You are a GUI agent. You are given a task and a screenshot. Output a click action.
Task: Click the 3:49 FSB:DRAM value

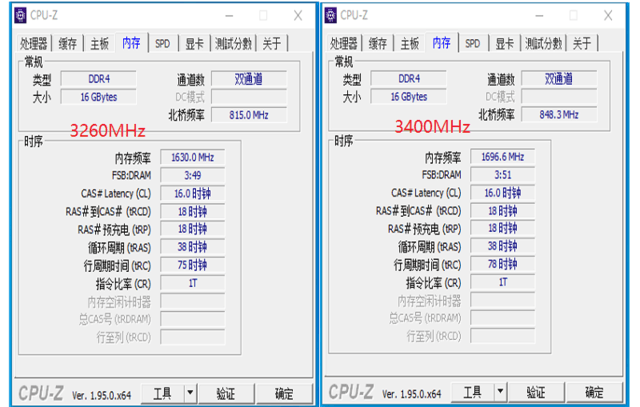(193, 175)
